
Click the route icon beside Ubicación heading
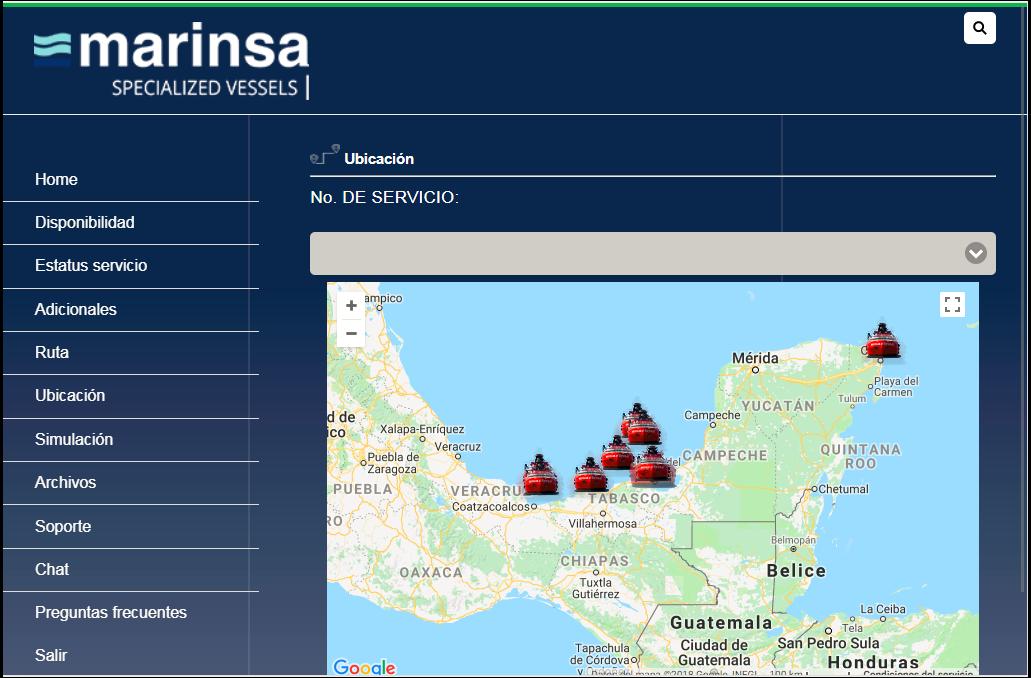tap(325, 154)
